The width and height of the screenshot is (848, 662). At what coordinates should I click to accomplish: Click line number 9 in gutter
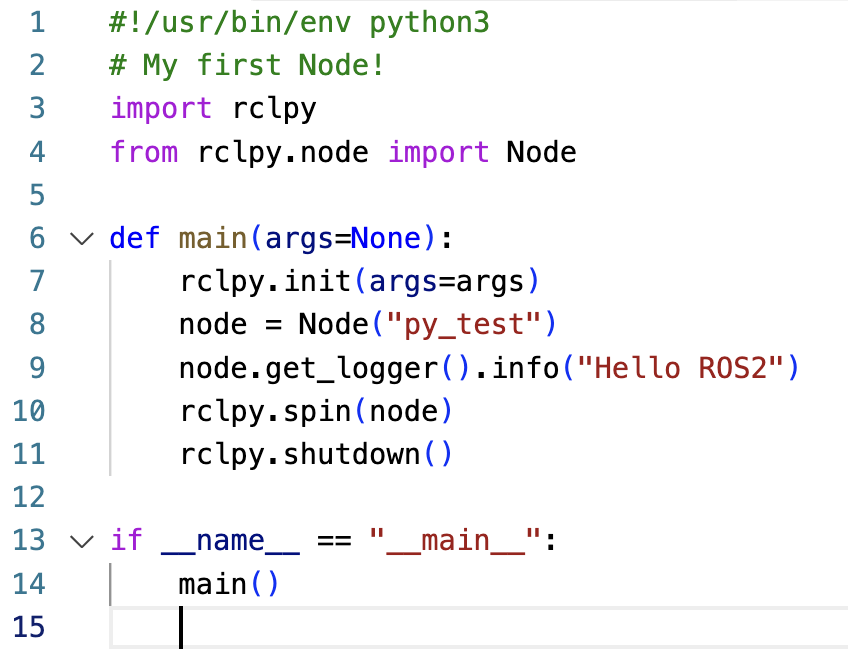tap(37, 368)
